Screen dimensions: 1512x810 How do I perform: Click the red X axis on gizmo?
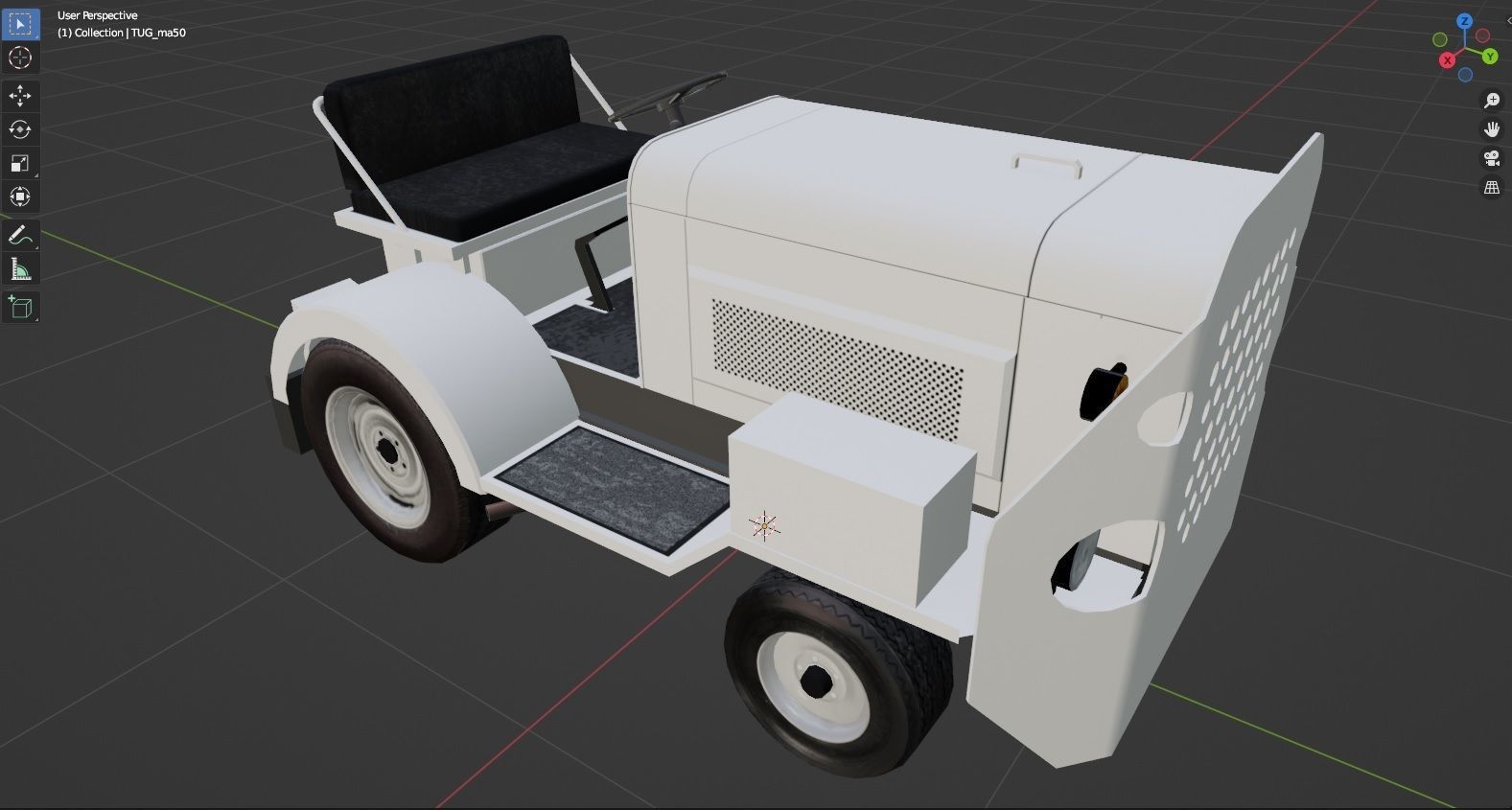click(1447, 59)
